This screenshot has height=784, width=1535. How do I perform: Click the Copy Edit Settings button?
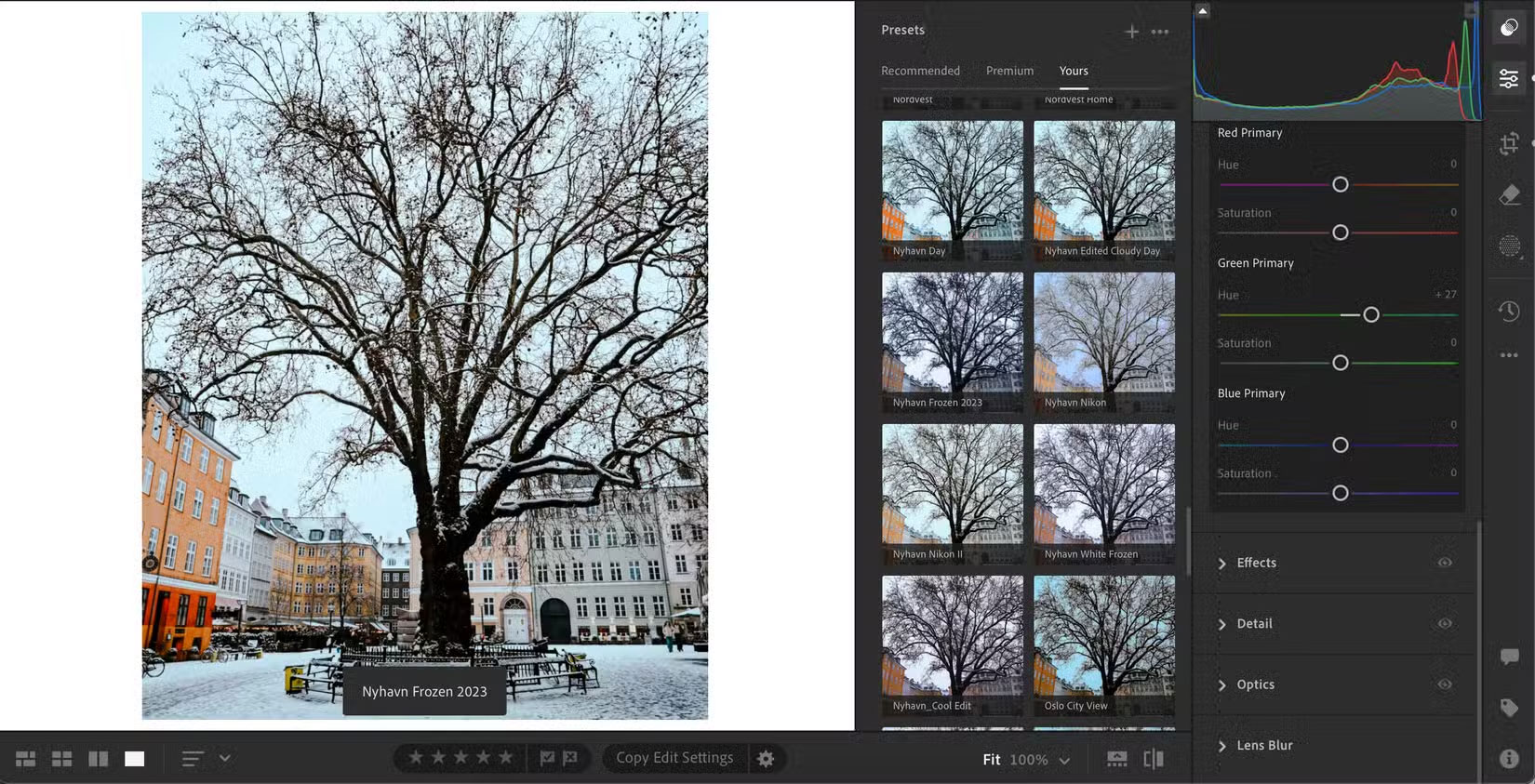(x=674, y=758)
